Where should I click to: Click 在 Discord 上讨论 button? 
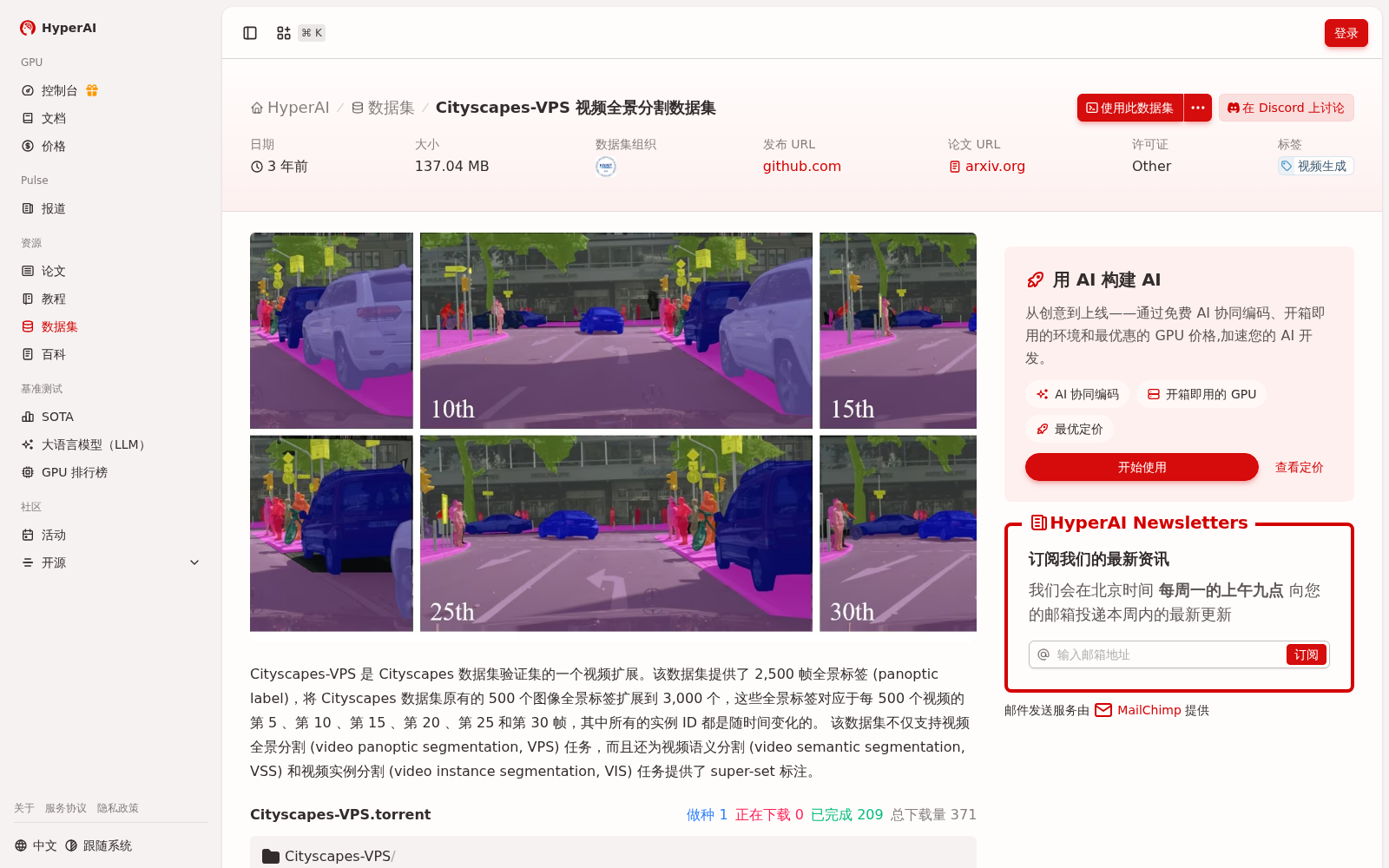click(1286, 108)
